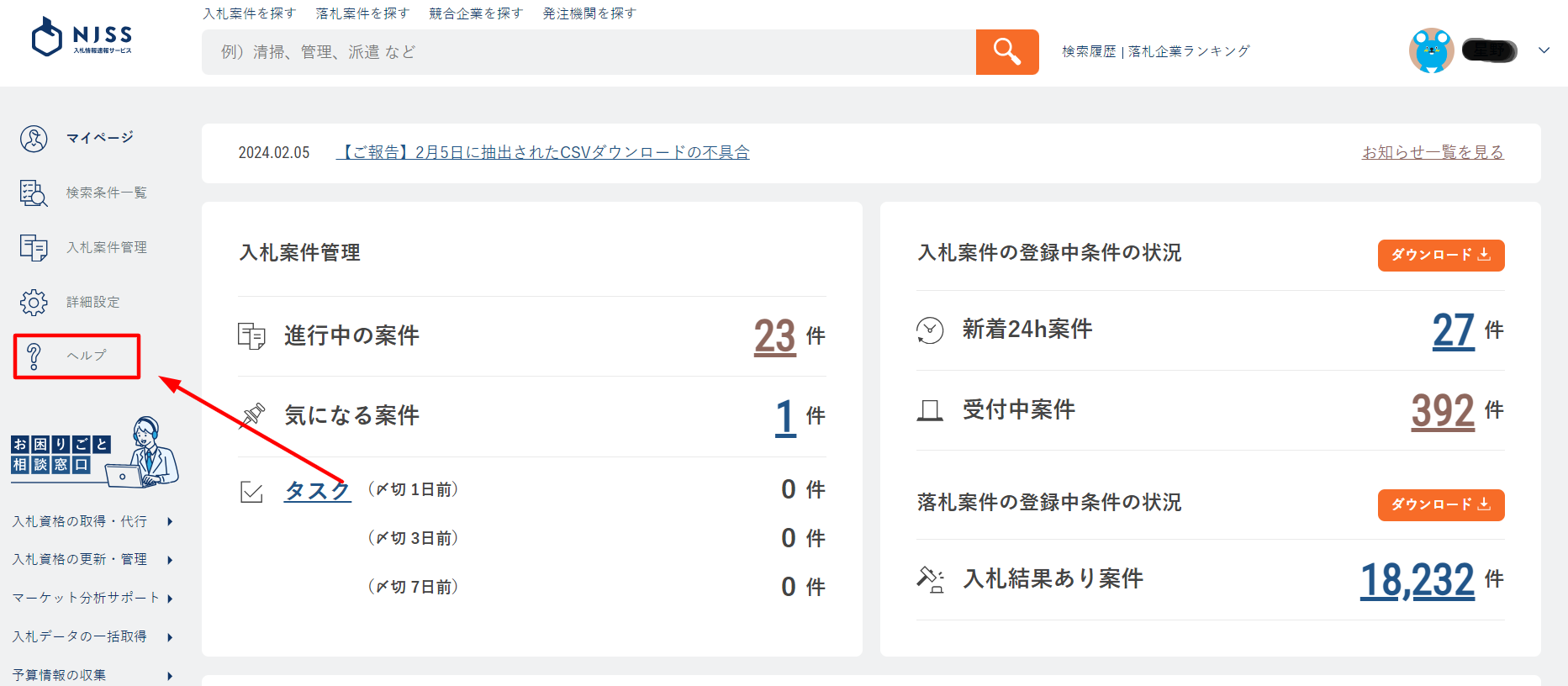Open the タスク link
Screen dimensions: 1568x686
click(317, 490)
